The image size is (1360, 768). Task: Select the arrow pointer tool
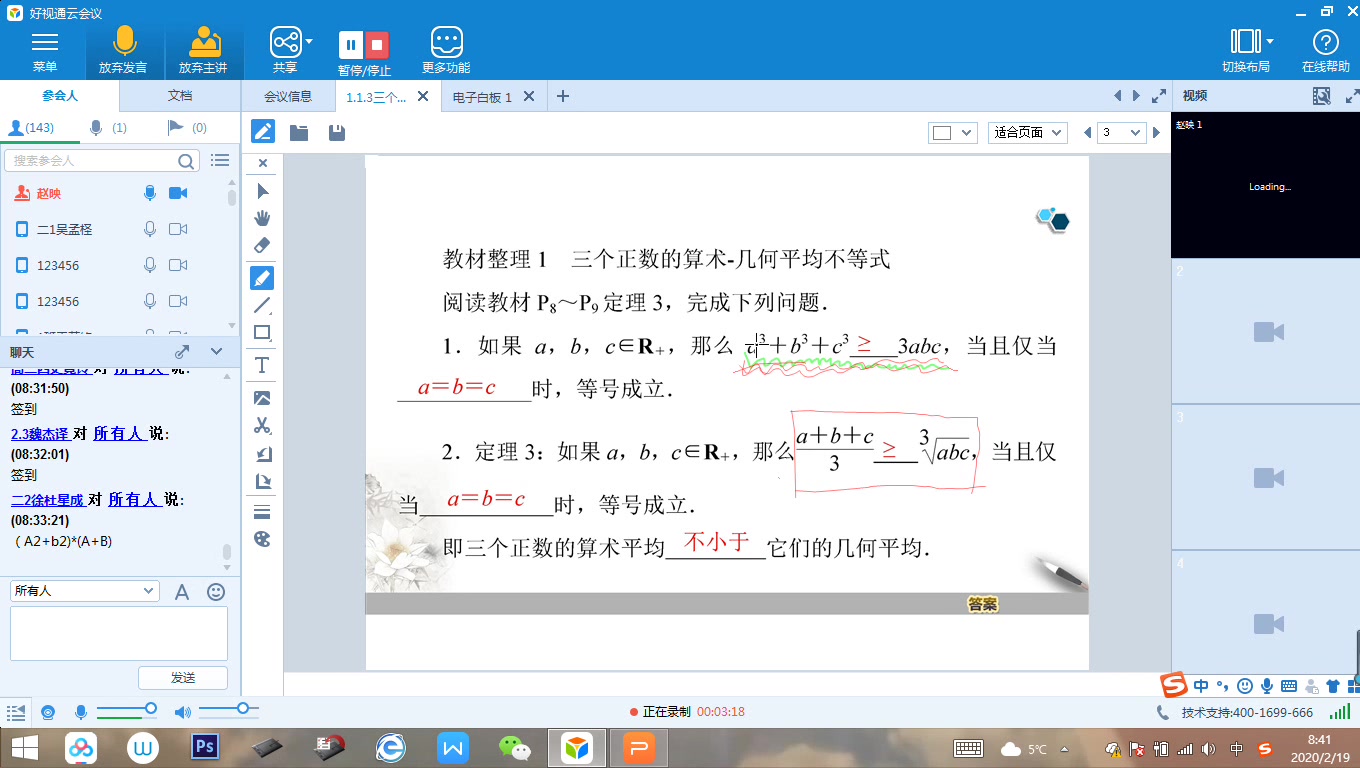(261, 189)
